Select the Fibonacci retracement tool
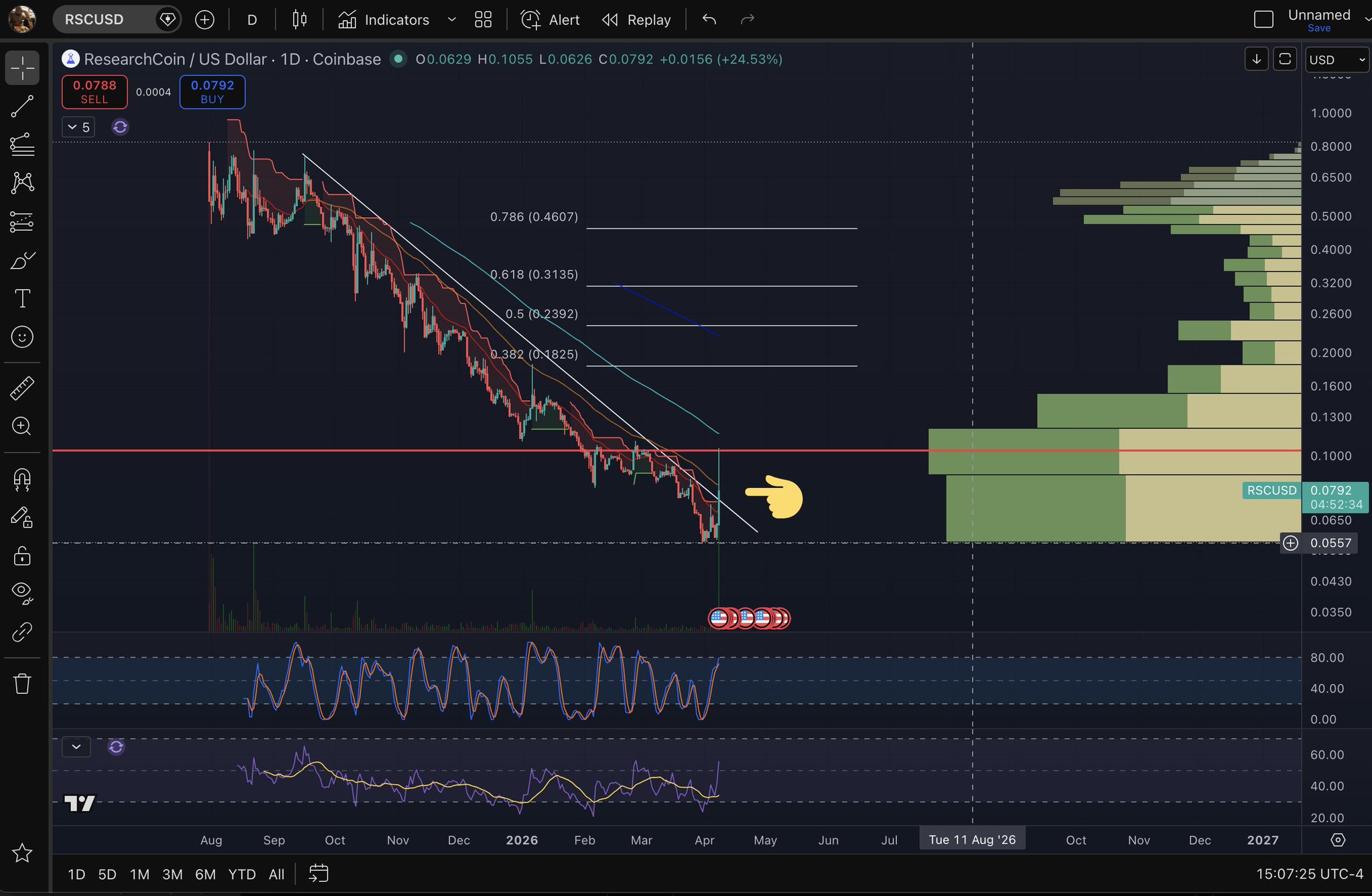Image resolution: width=1372 pixels, height=896 pixels. coord(22,144)
